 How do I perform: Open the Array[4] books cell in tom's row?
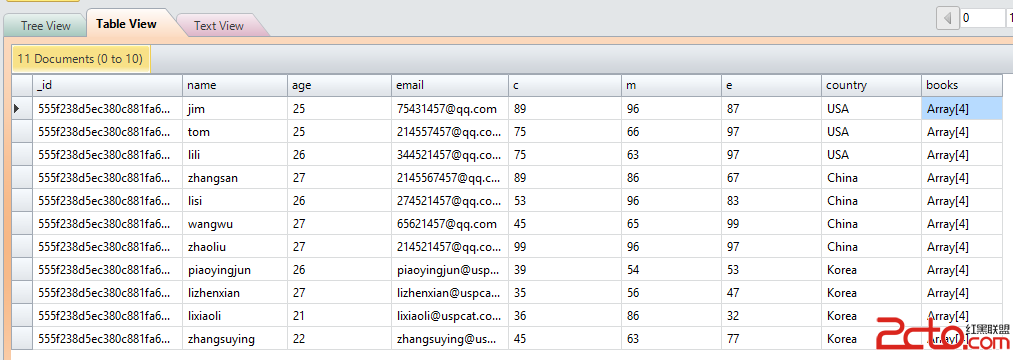click(962, 132)
